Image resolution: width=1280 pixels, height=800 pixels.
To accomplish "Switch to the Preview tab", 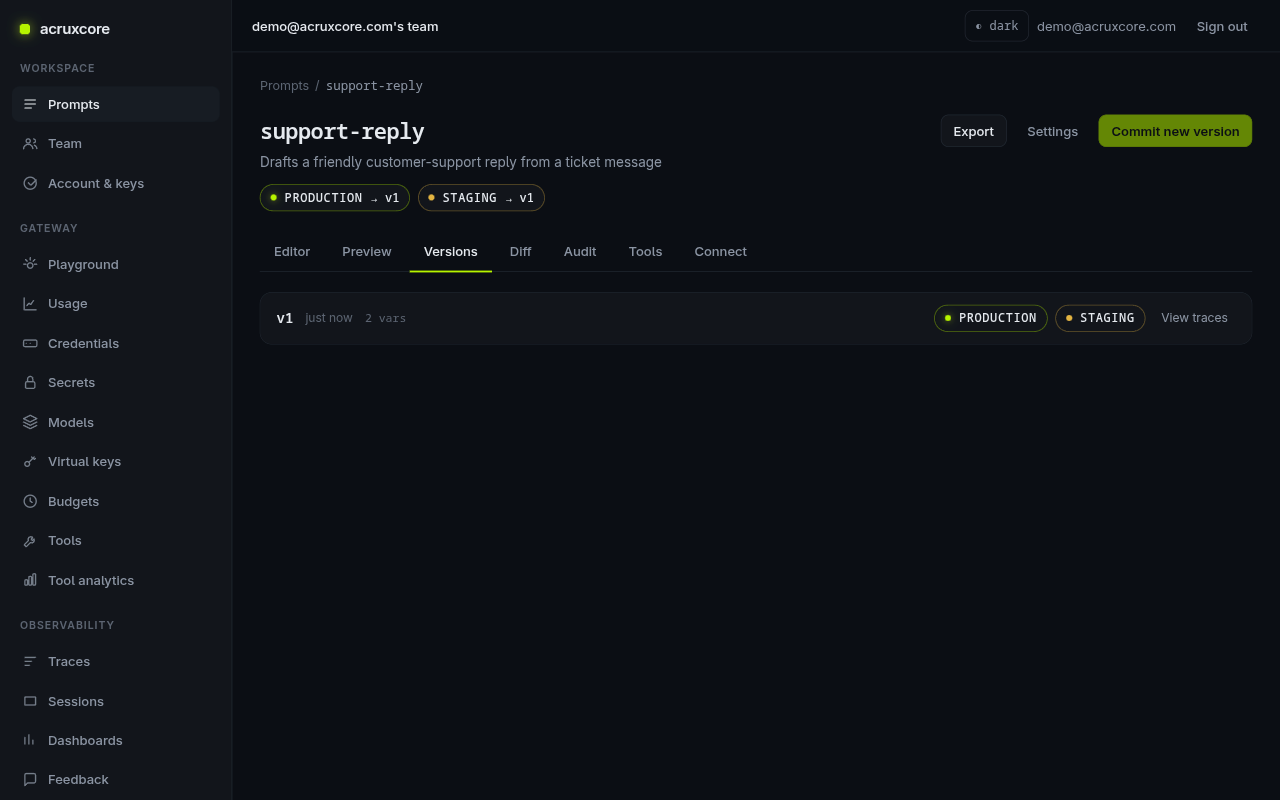I will pos(367,251).
